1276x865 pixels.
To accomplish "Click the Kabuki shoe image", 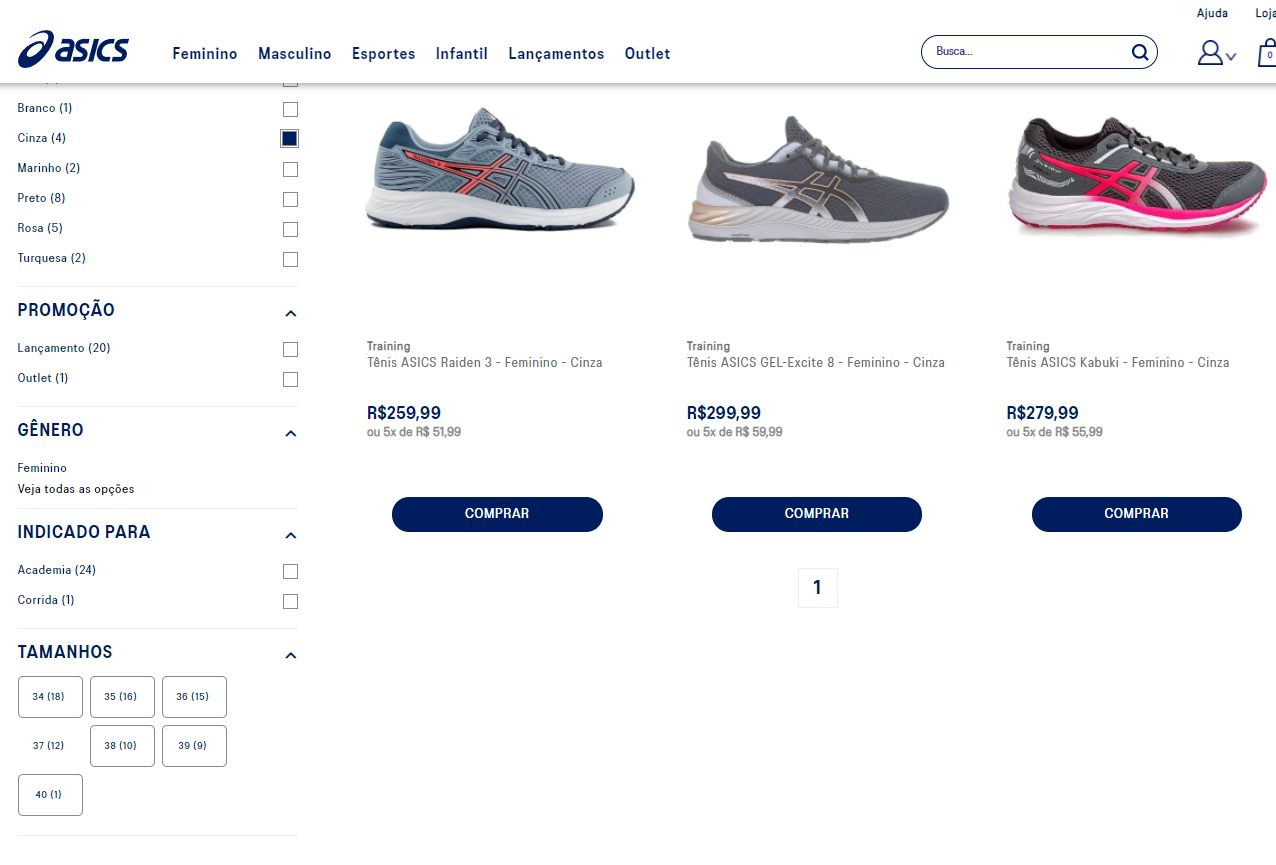I will click(x=1138, y=176).
